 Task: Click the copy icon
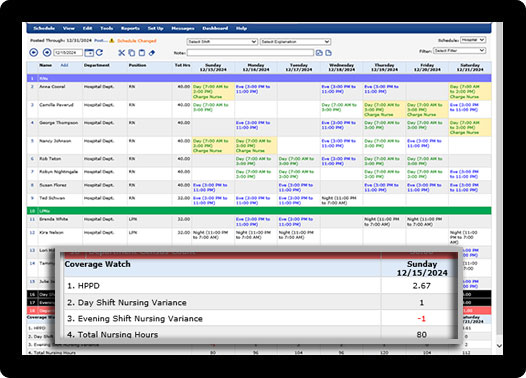(x=132, y=53)
